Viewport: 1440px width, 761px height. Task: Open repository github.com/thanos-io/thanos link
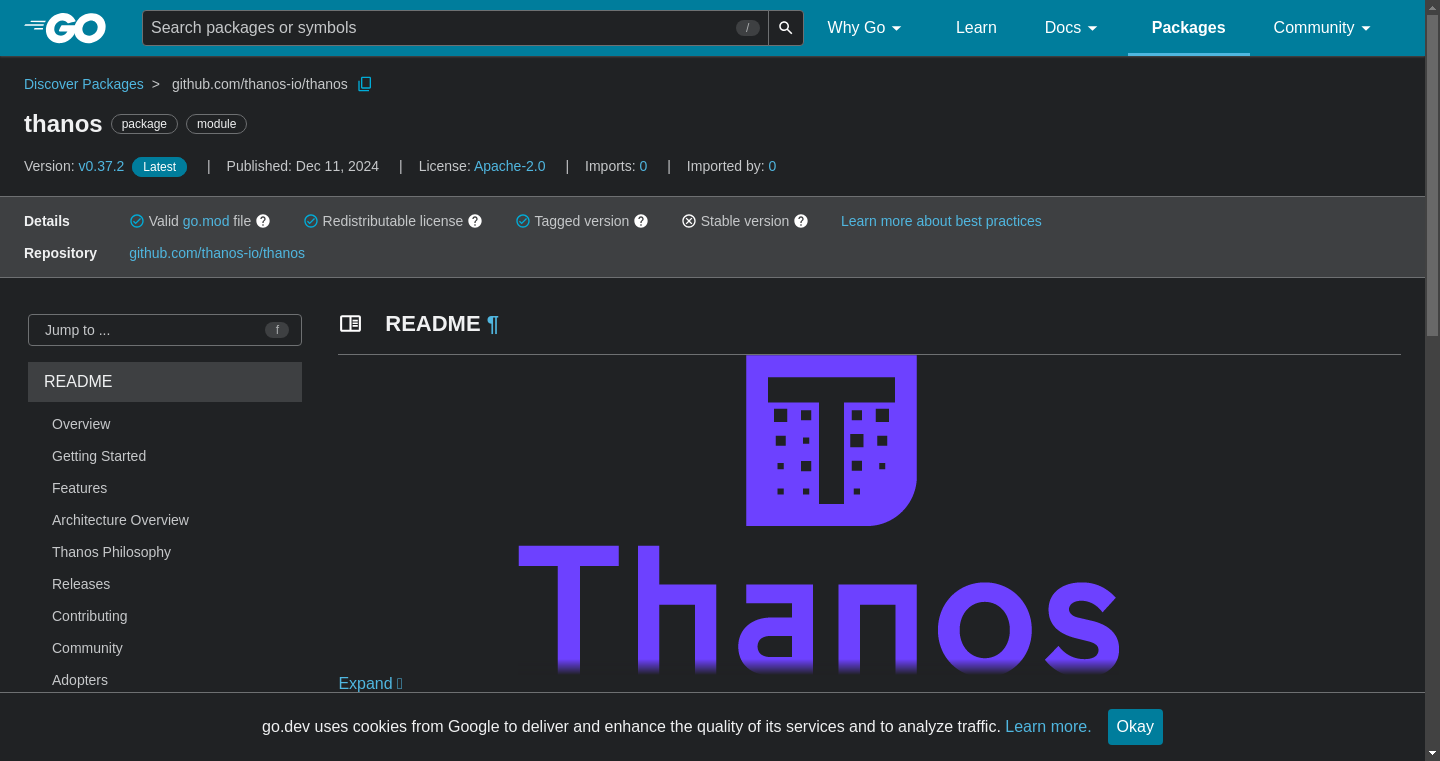tap(217, 253)
